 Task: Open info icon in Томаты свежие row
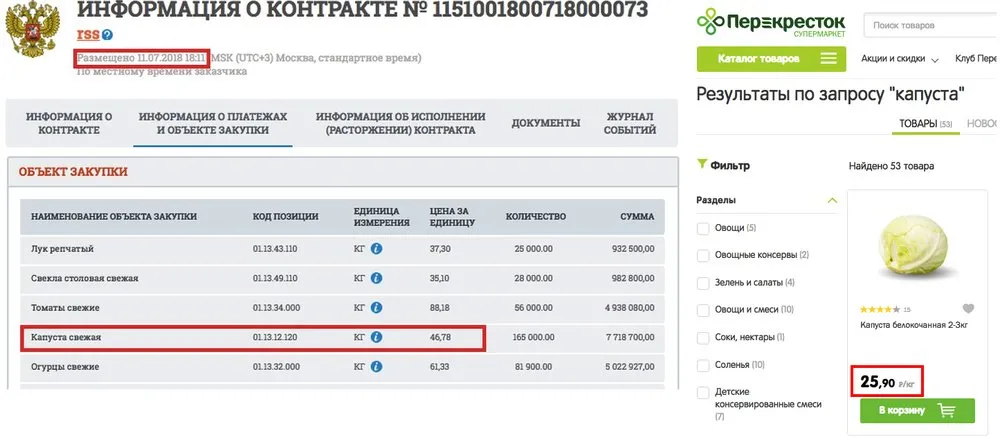[x=376, y=307]
